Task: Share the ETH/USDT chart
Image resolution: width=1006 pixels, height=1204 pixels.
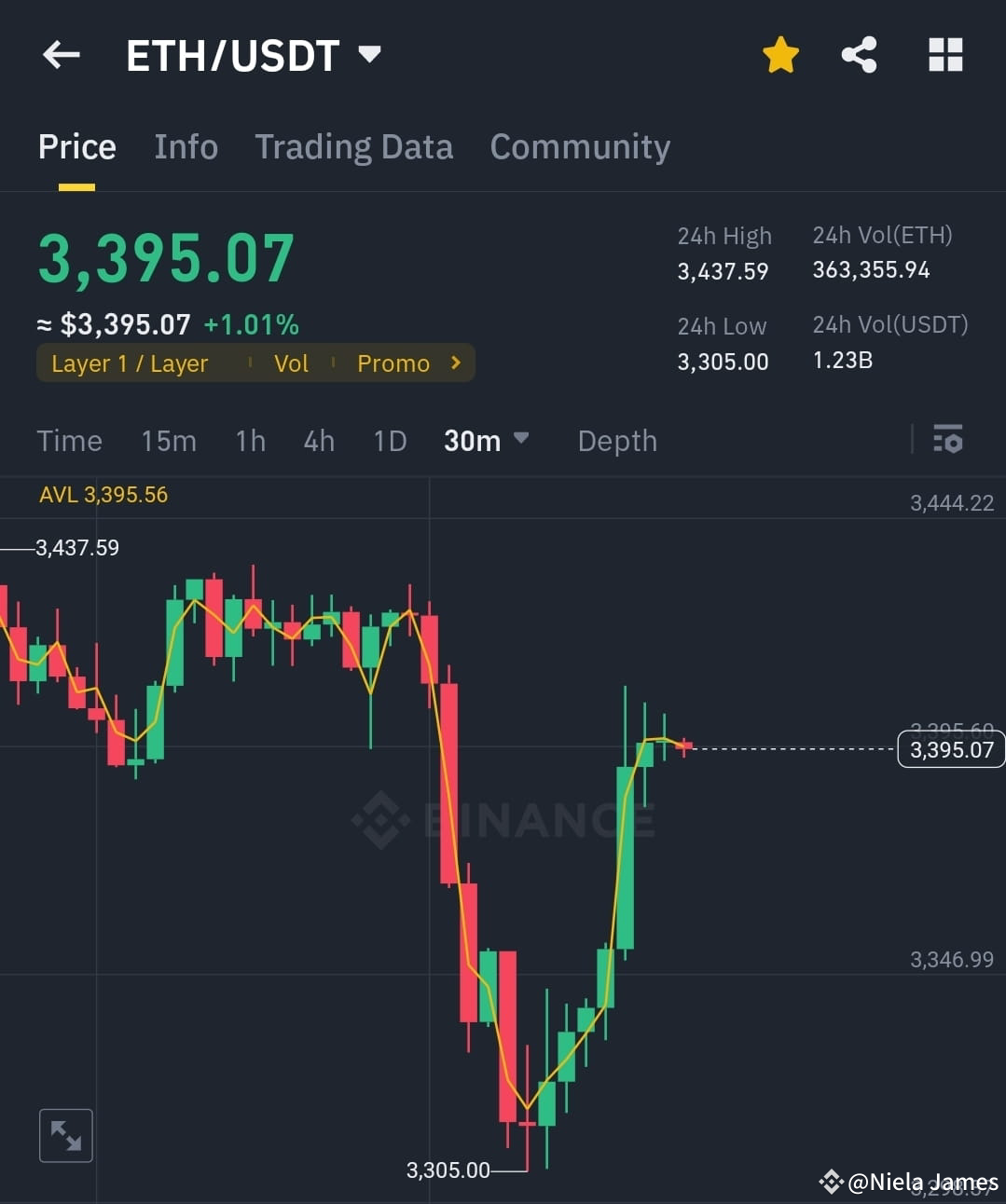Action: 859,54
